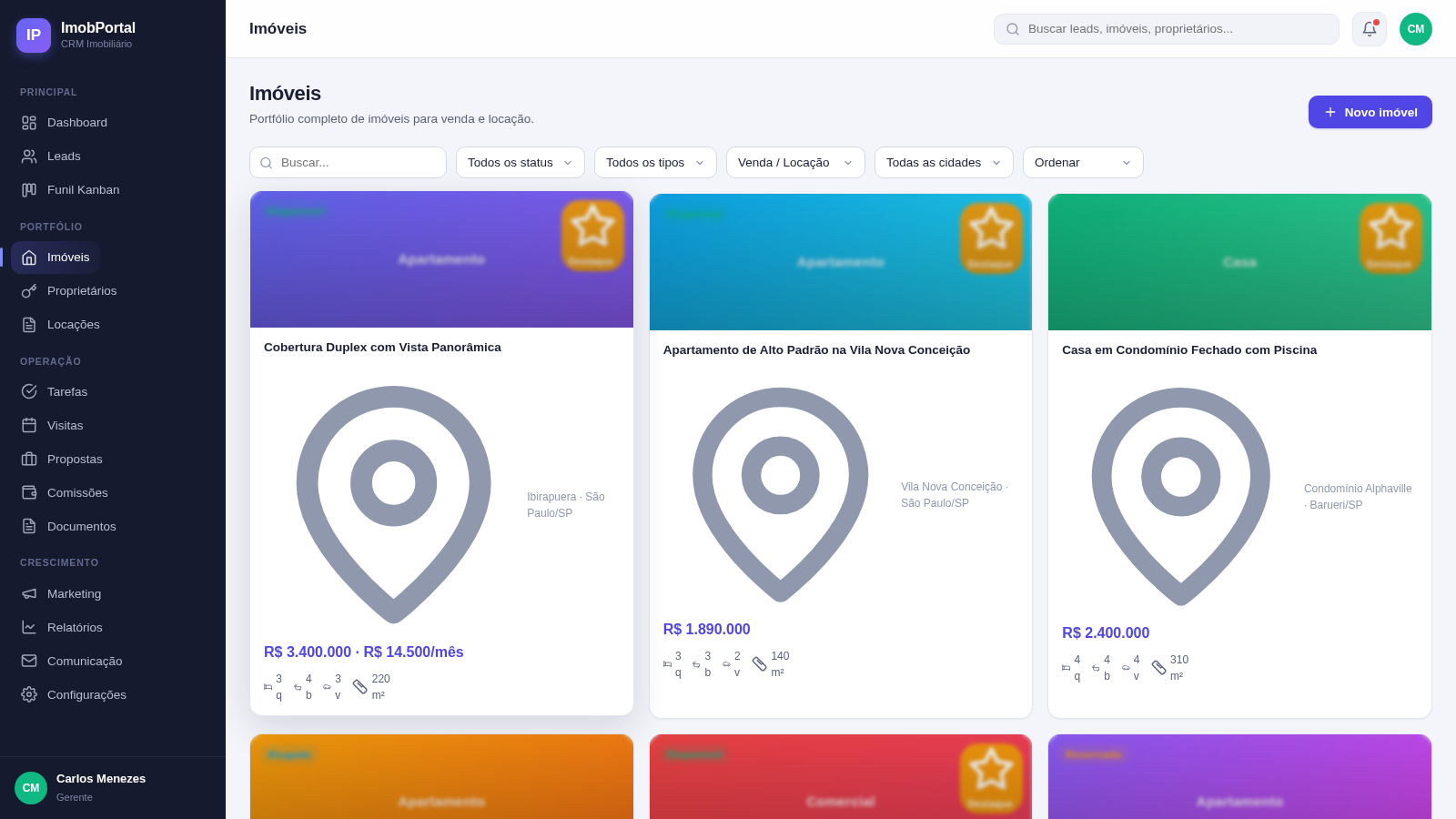Click star badge on Vila Nova Conceição apartment card
1456x819 pixels.
991,238
